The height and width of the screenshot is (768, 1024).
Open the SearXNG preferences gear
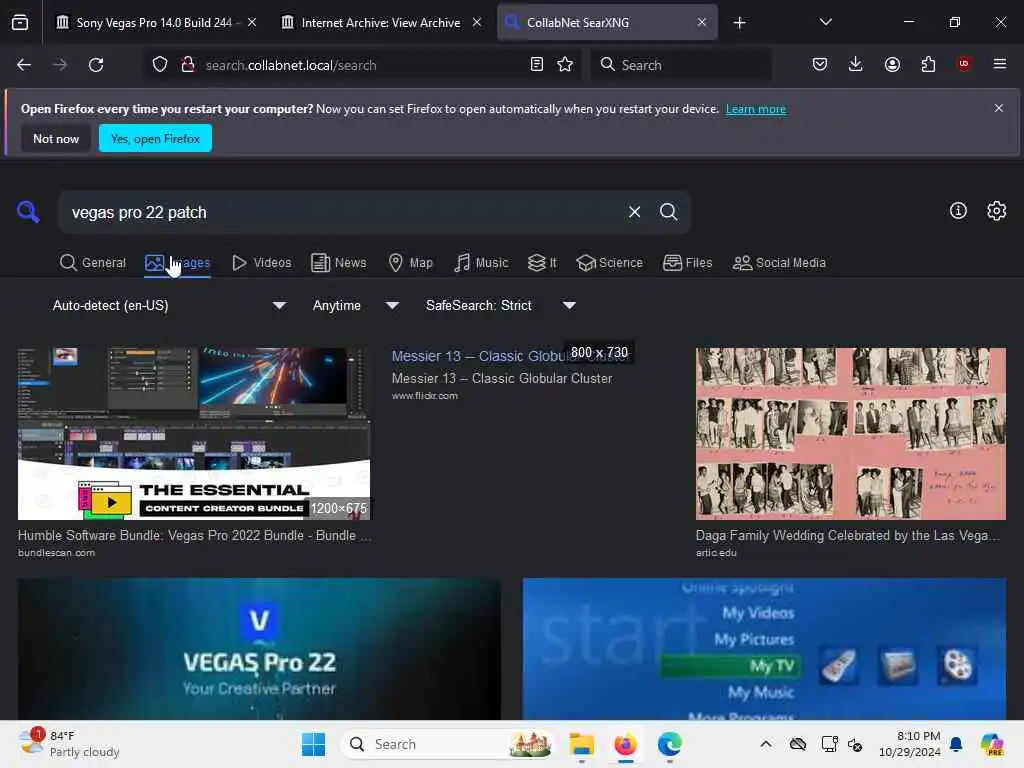pos(997,210)
